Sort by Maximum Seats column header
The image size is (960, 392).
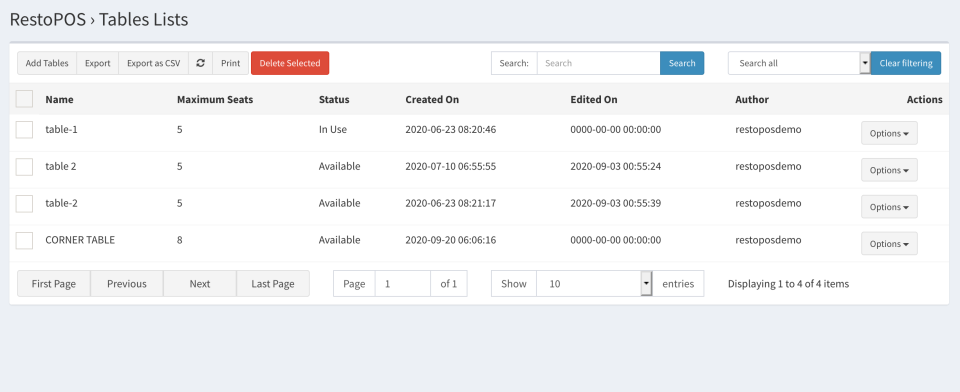(215, 99)
